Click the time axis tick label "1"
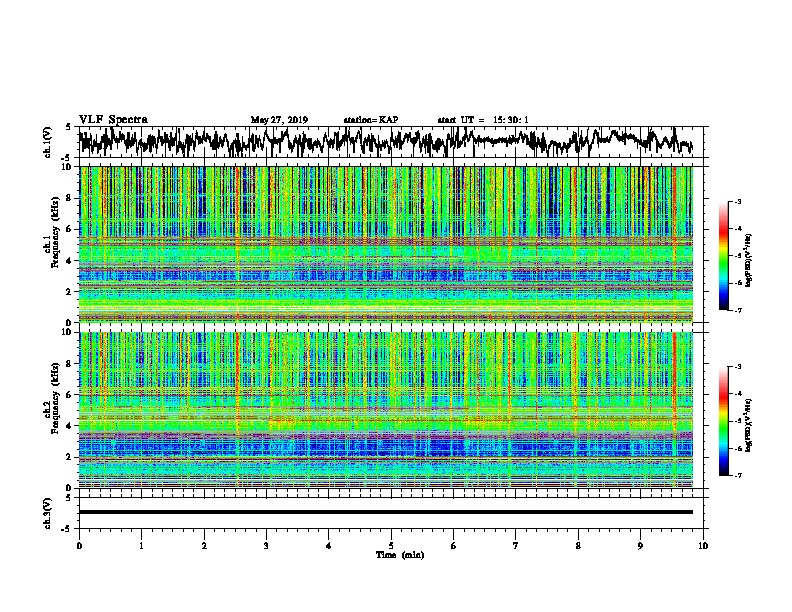This screenshot has width=792, height=612. point(141,546)
